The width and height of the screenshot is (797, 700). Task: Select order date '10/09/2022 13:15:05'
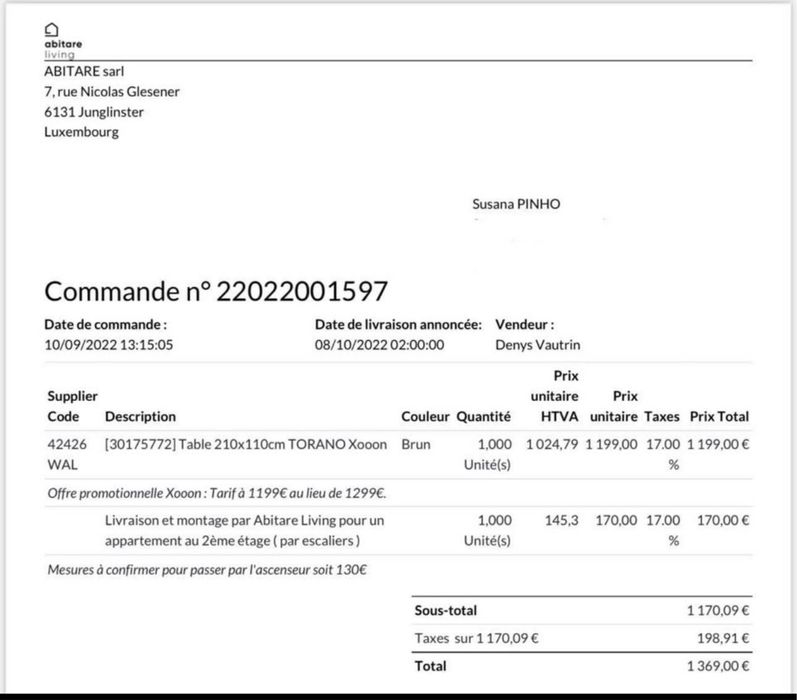coord(108,345)
